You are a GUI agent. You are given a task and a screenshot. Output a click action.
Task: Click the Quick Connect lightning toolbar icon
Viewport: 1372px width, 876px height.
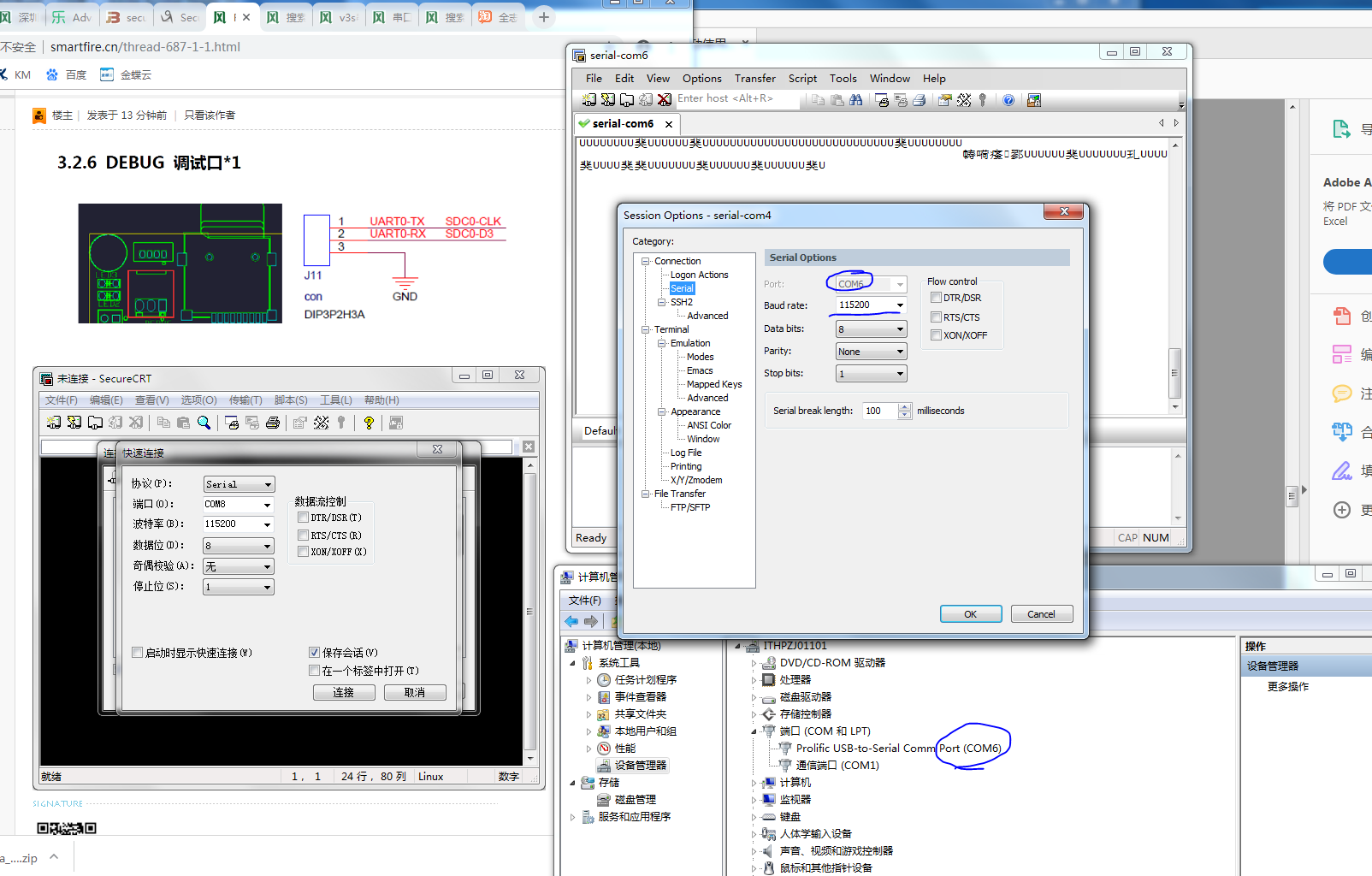pos(608,100)
